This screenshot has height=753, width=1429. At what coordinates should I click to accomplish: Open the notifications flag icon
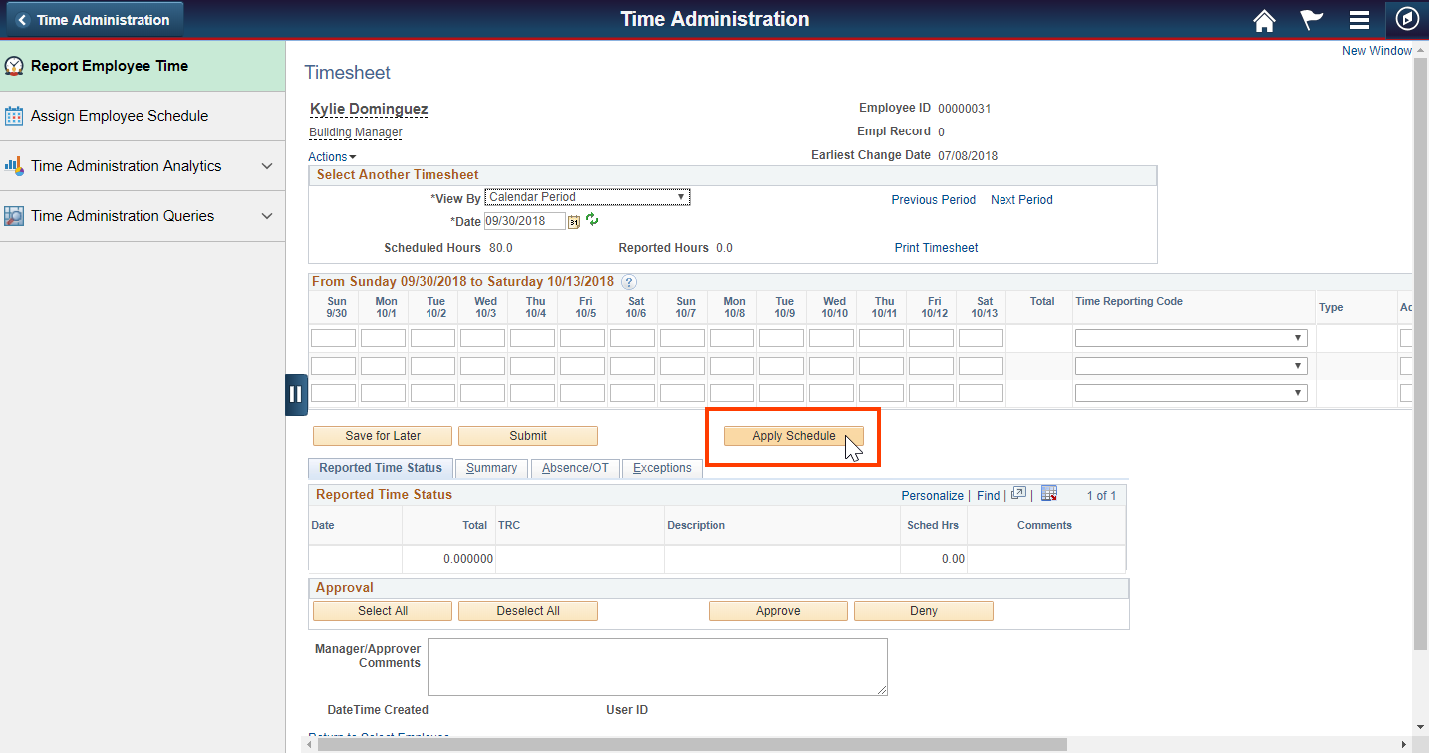click(1311, 19)
